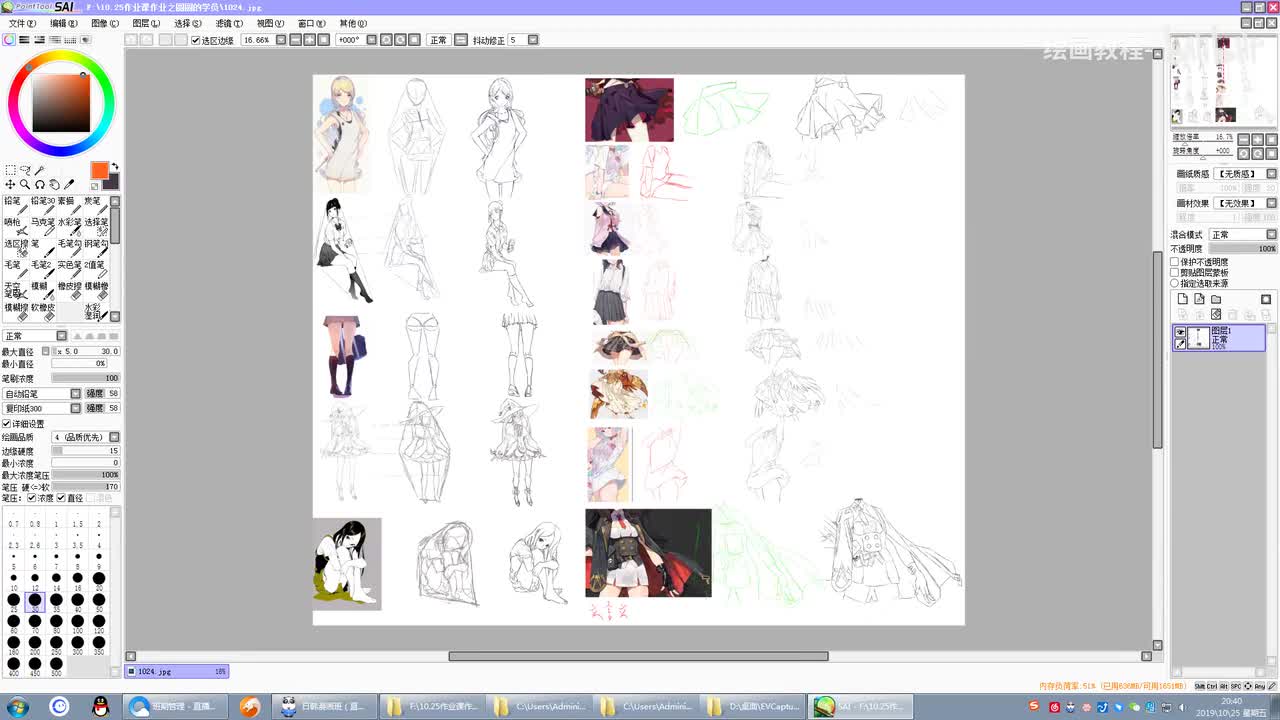Image resolution: width=1280 pixels, height=720 pixels.
Task: Open the 画纸质感 paper texture dropdown
Action: tap(1271, 174)
